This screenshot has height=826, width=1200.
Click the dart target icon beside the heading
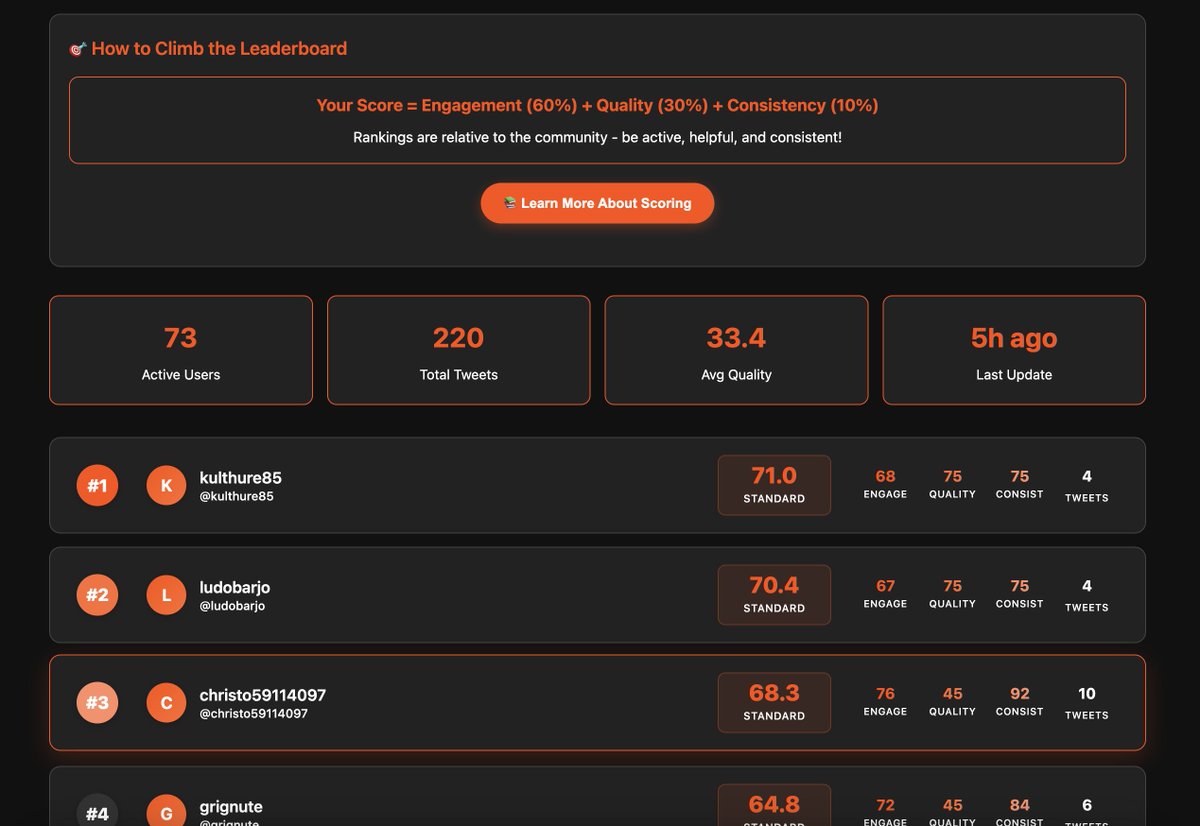78,49
